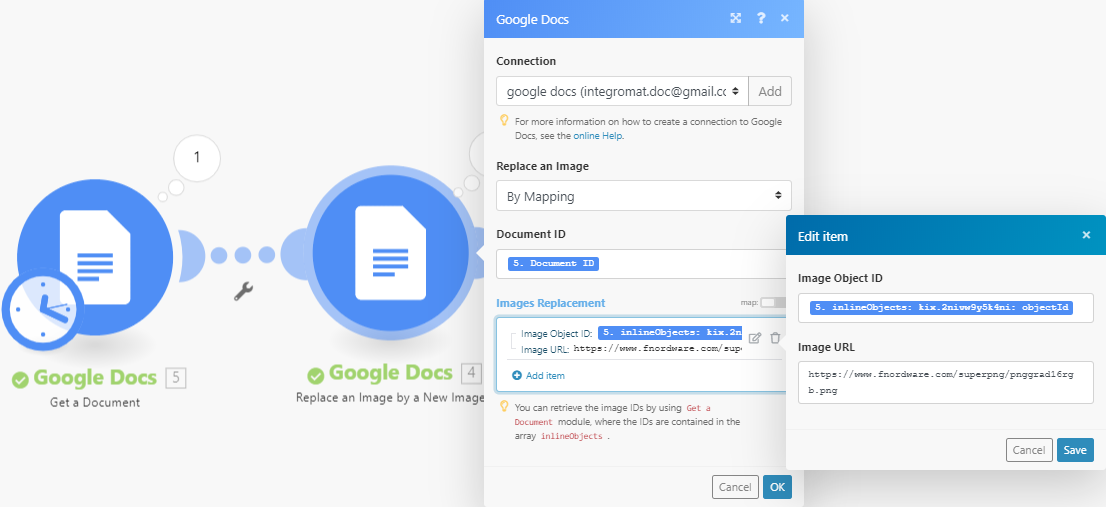
Task: Expand the Google Docs dialog to fullscreen
Action: click(736, 18)
